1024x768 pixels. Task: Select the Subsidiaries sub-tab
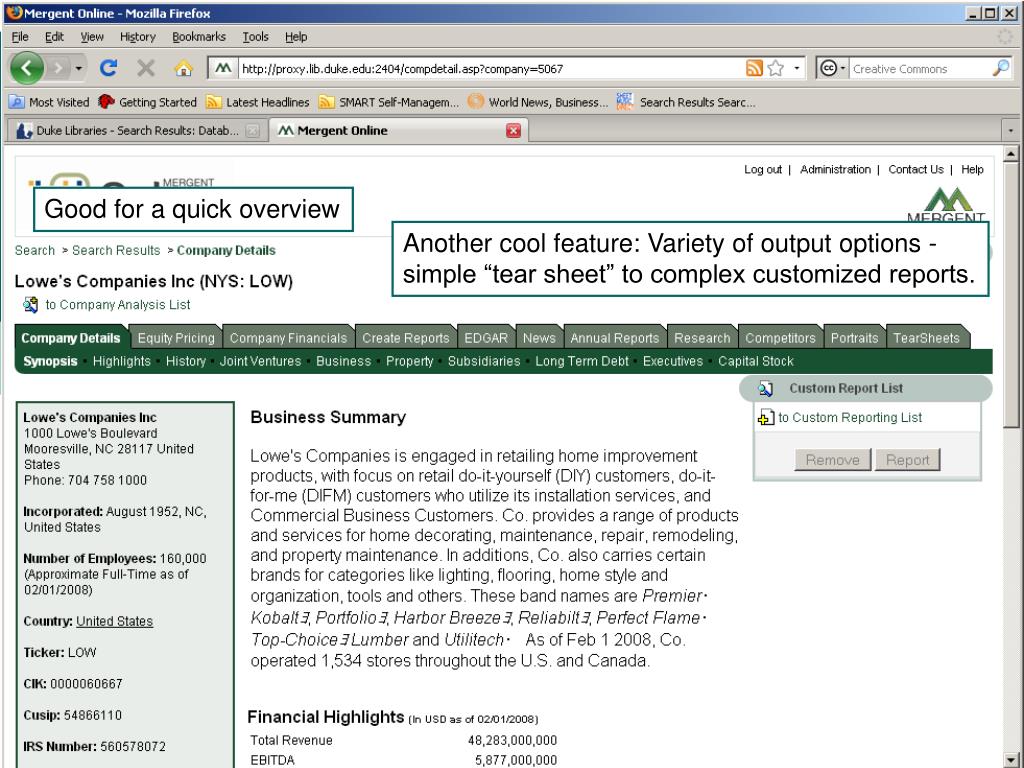484,361
